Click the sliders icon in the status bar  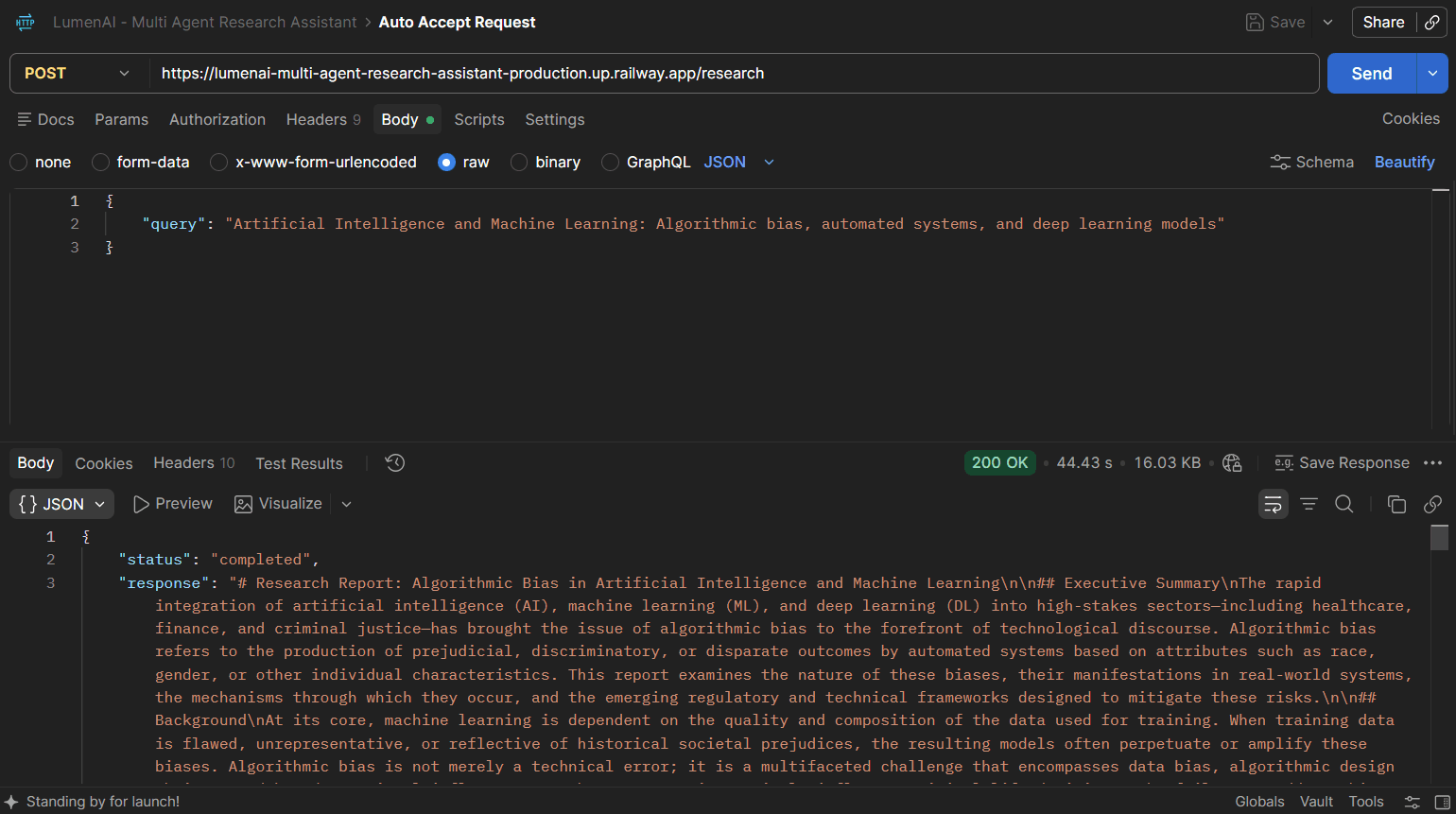point(1413,802)
